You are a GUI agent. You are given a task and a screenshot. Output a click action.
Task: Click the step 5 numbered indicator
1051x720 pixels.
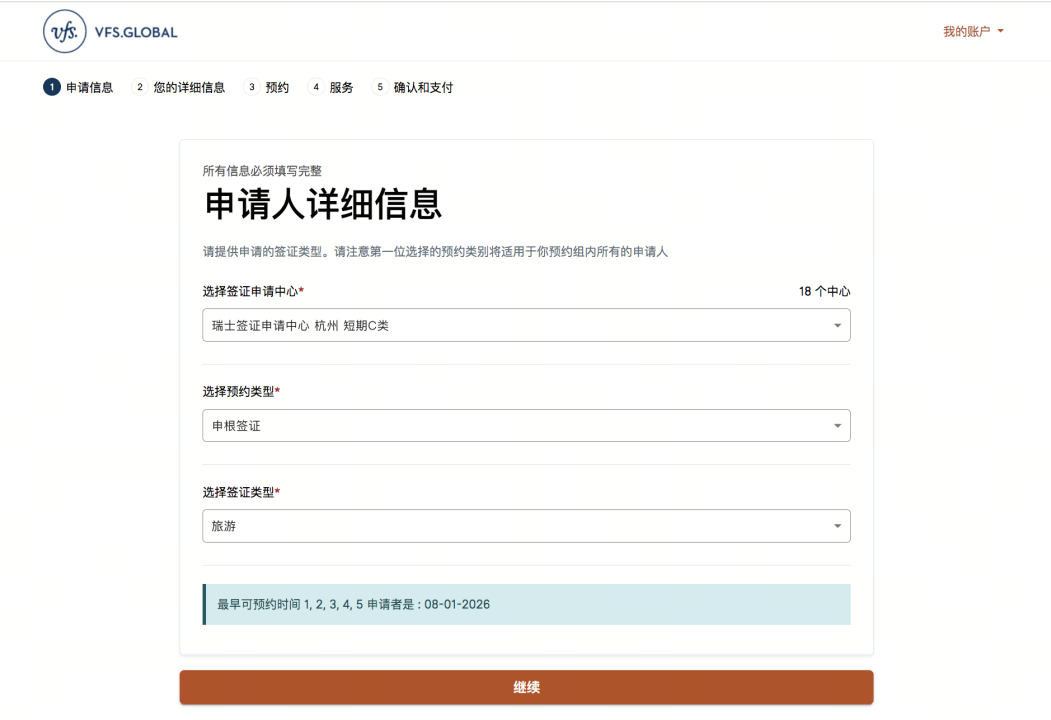pyautogui.click(x=377, y=87)
